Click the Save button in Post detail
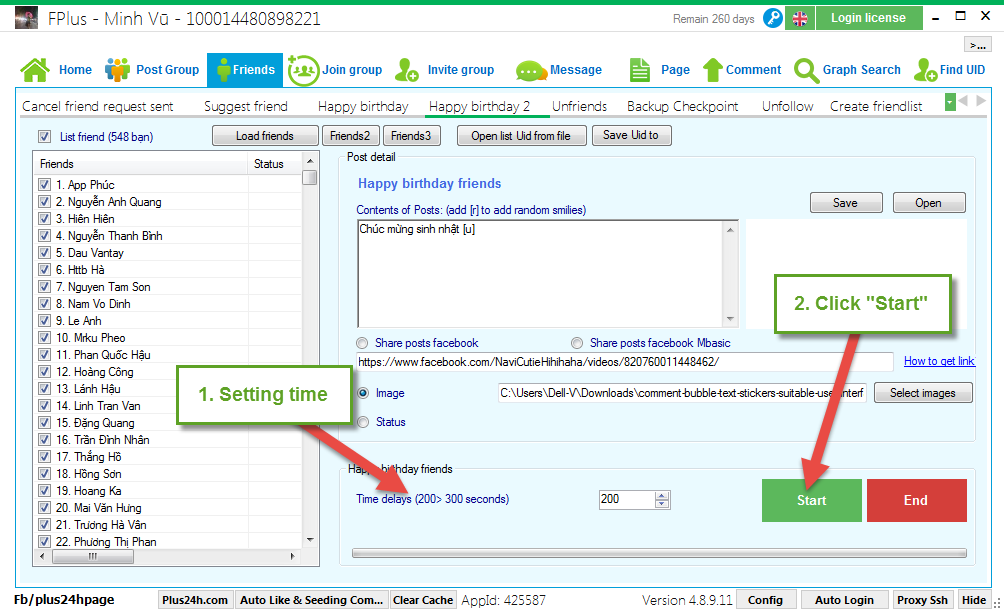 tap(846, 203)
